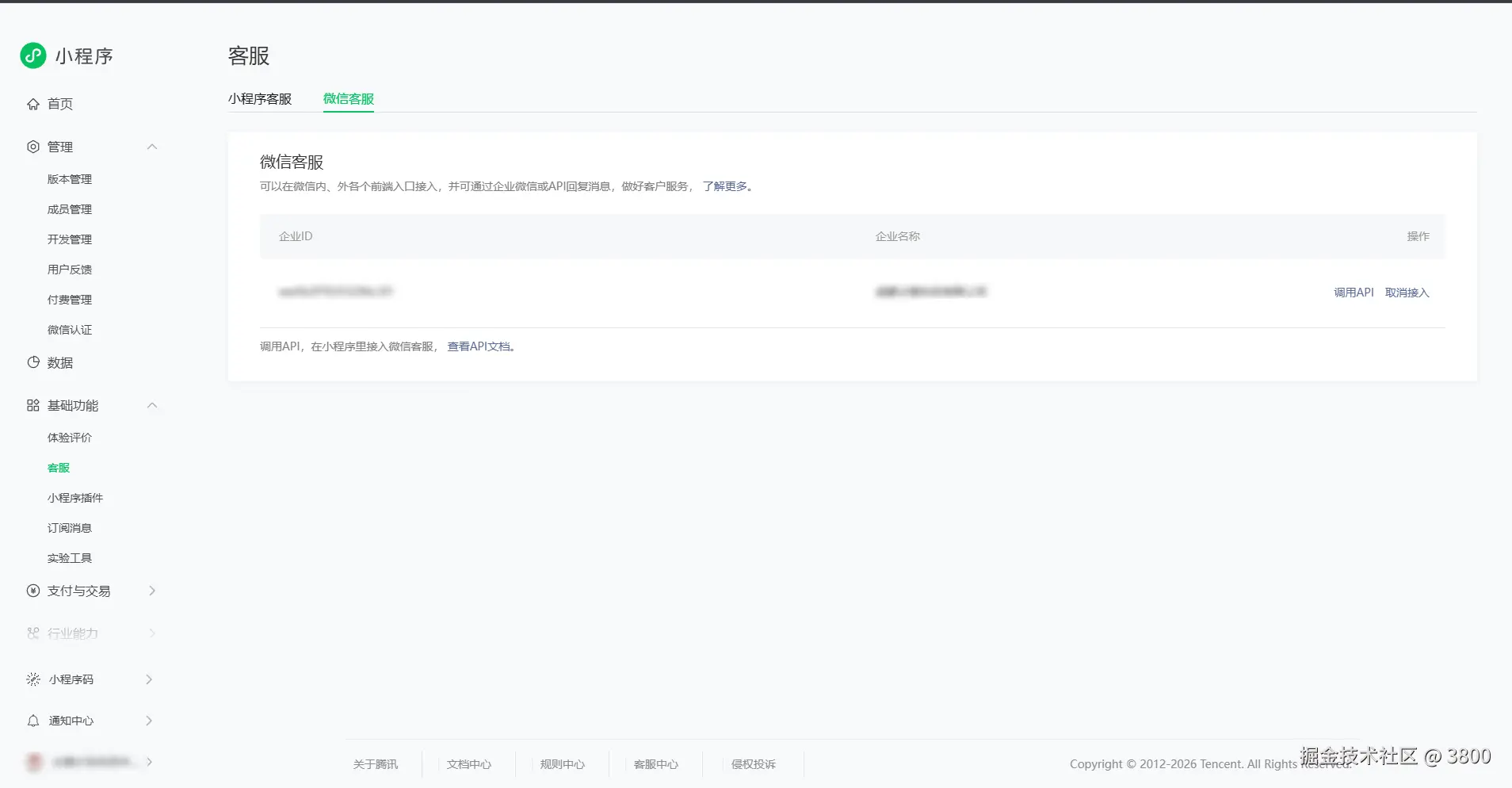1512x788 pixels.
Task: Click the 了解更多 link
Action: click(x=725, y=186)
